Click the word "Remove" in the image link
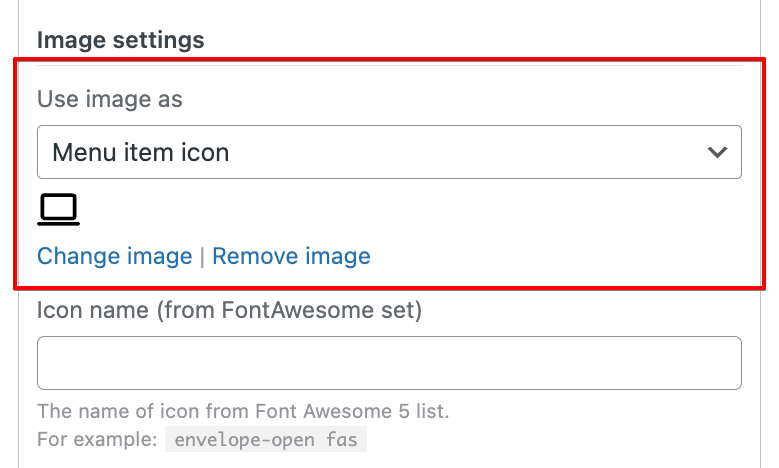779x468 pixels. [x=255, y=256]
